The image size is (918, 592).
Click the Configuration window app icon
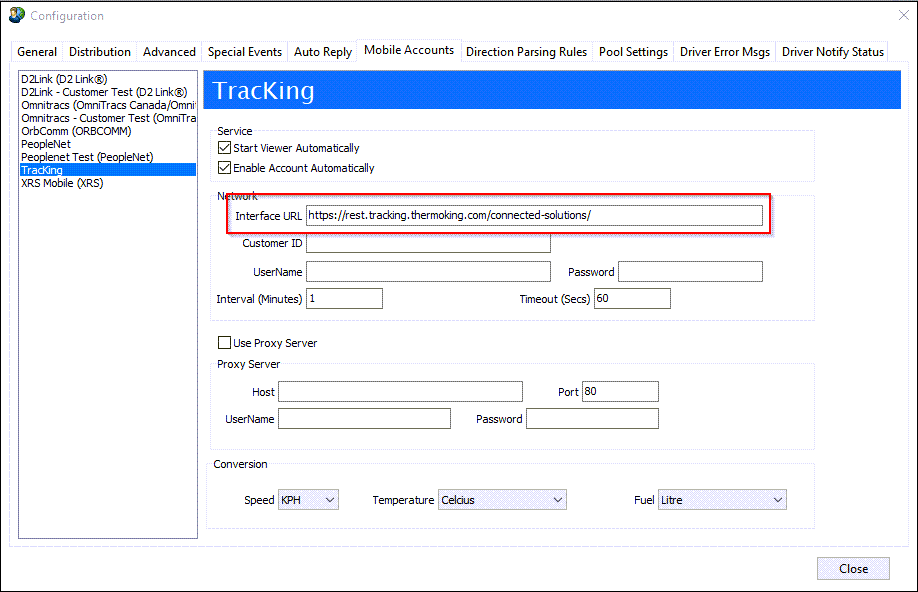(x=16, y=16)
